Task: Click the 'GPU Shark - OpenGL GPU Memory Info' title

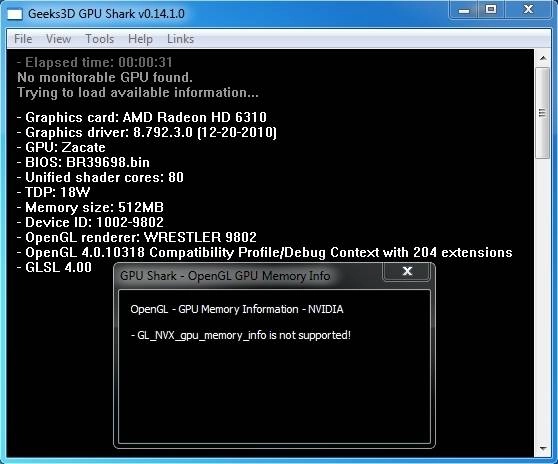Action: pyautogui.click(x=225, y=276)
